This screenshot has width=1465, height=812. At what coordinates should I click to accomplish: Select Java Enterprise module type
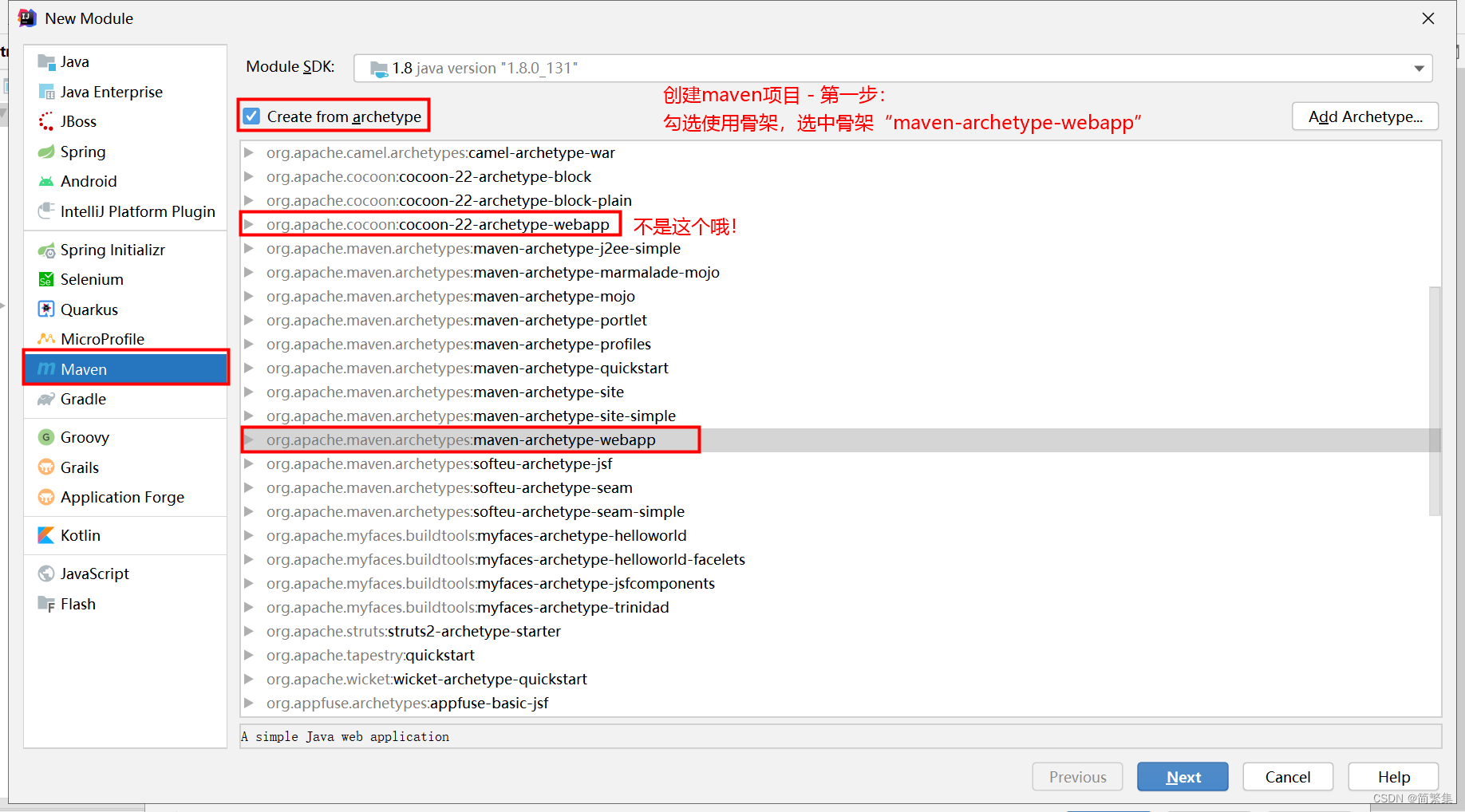tap(111, 92)
